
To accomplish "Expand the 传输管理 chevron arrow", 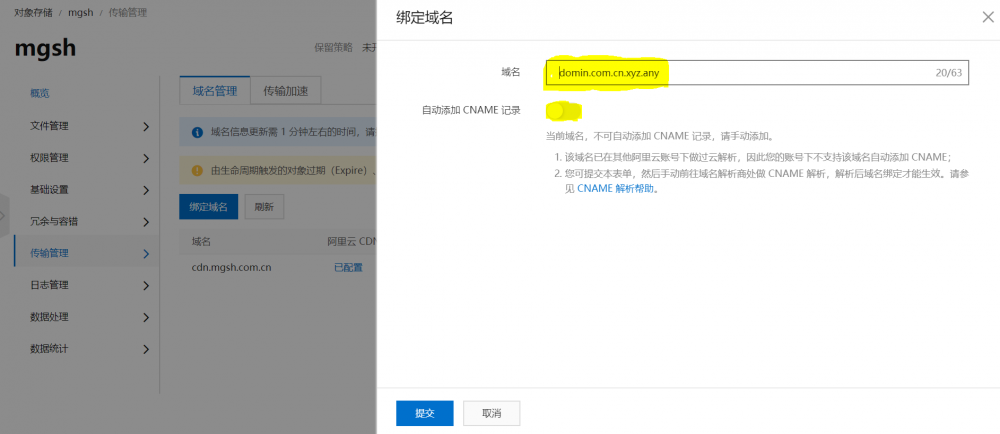I will pyautogui.click(x=146, y=254).
